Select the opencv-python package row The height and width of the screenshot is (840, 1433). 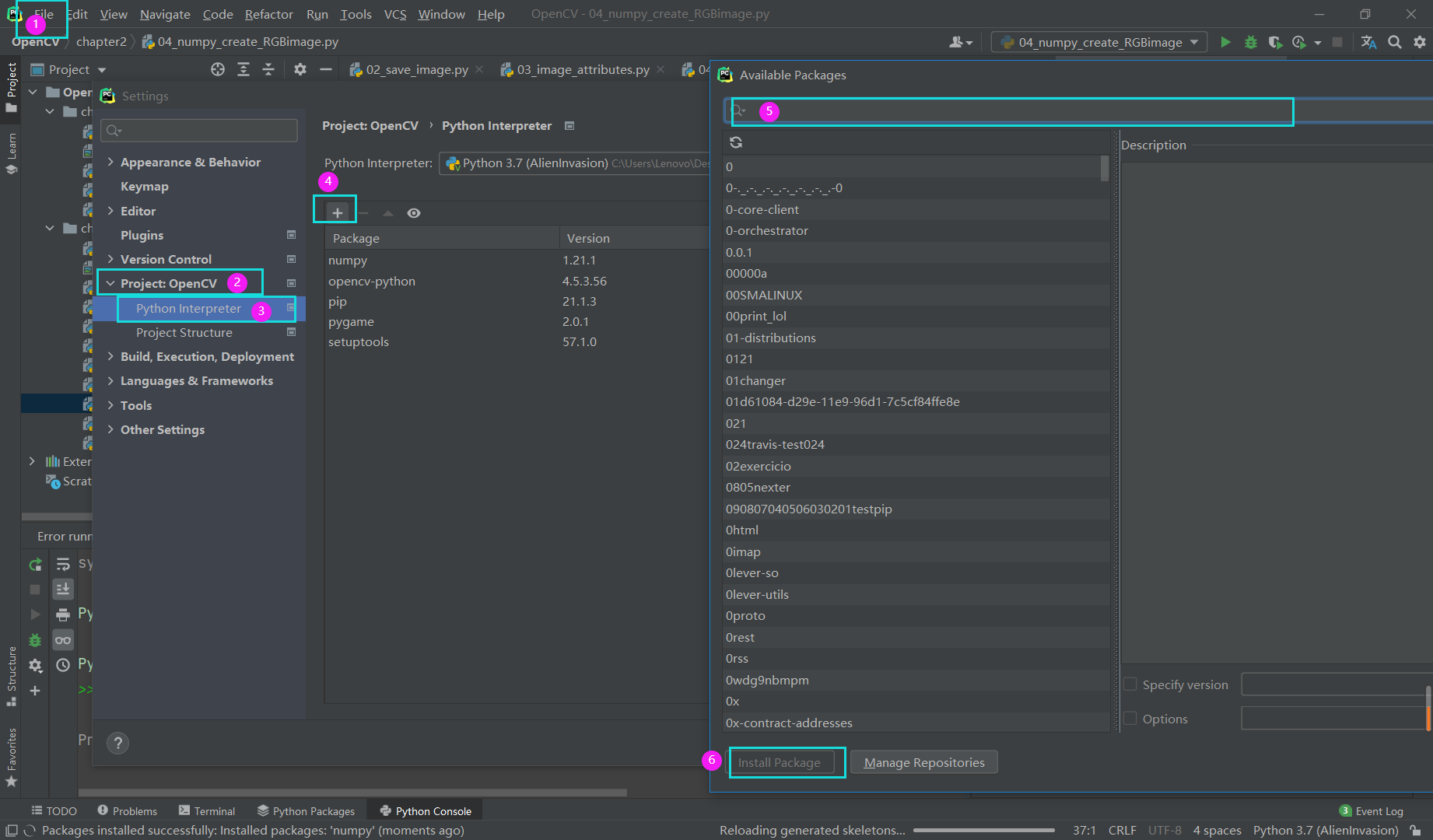(x=517, y=281)
